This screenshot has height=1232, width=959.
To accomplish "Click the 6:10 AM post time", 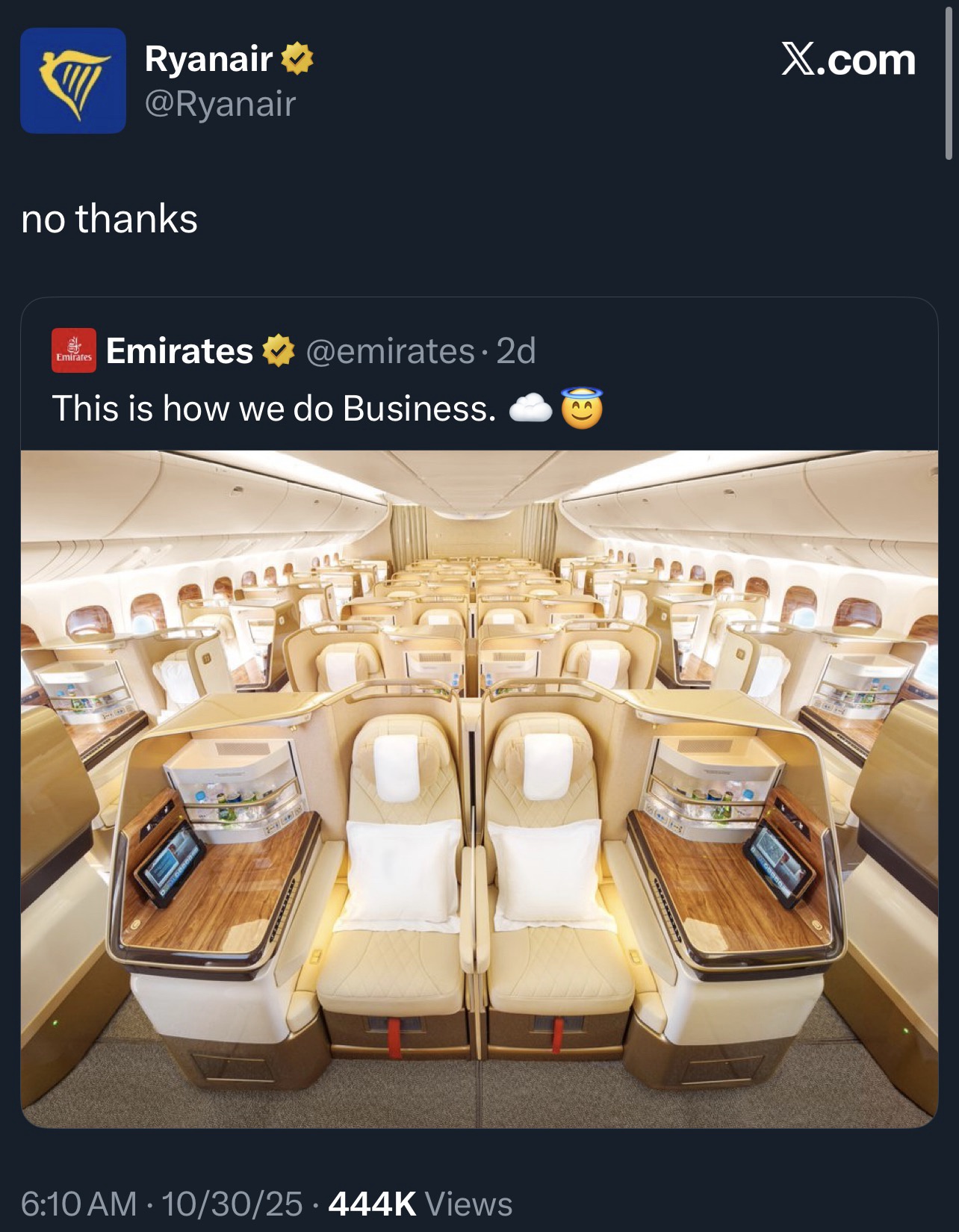I will coord(79,1204).
